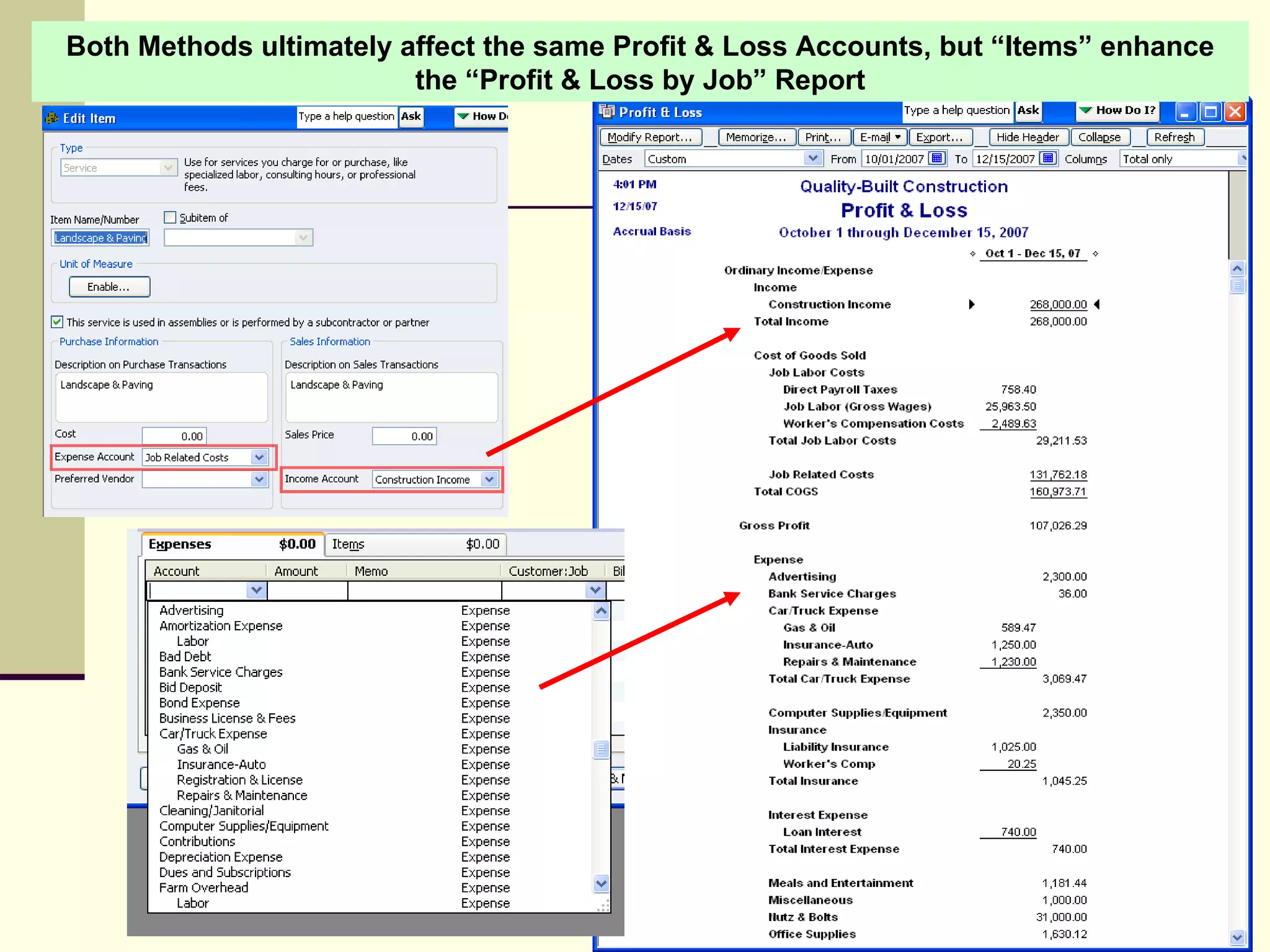1270x952 pixels.
Task: Expand the Preferred Vendor dropdown
Action: 259,479
